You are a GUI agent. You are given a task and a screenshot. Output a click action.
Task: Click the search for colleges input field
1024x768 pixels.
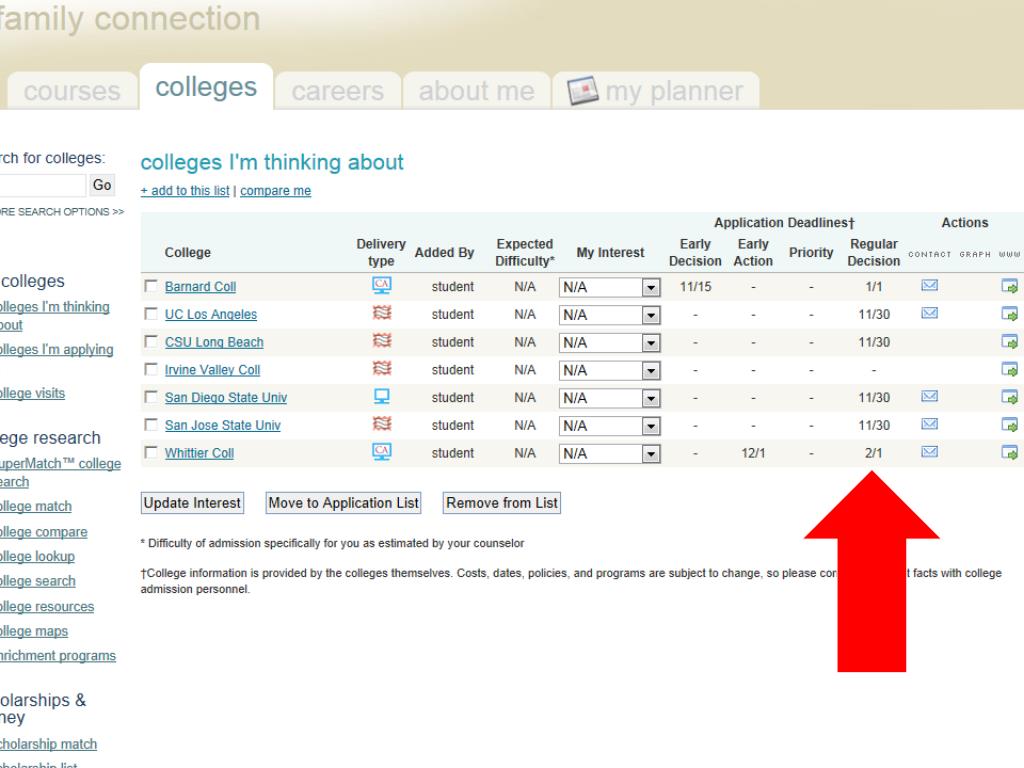click(x=42, y=185)
